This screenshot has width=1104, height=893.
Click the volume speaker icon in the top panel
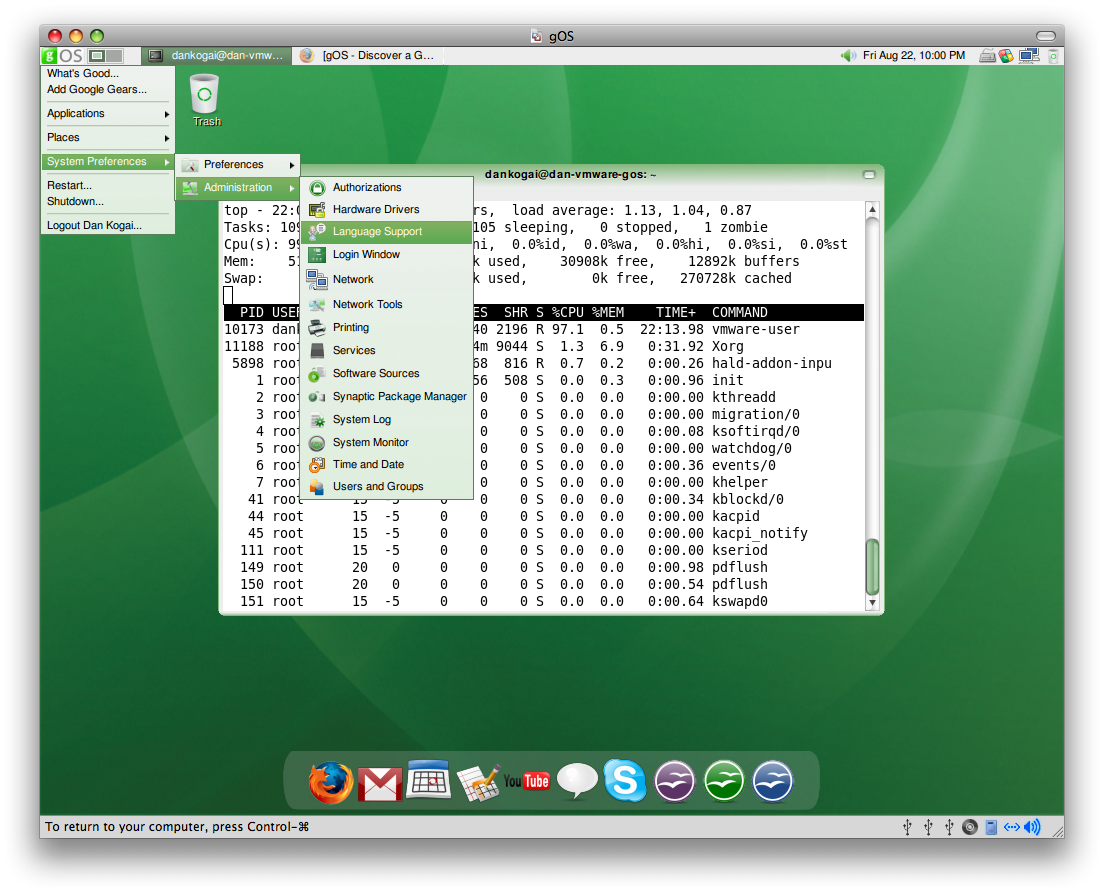pyautogui.click(x=849, y=56)
